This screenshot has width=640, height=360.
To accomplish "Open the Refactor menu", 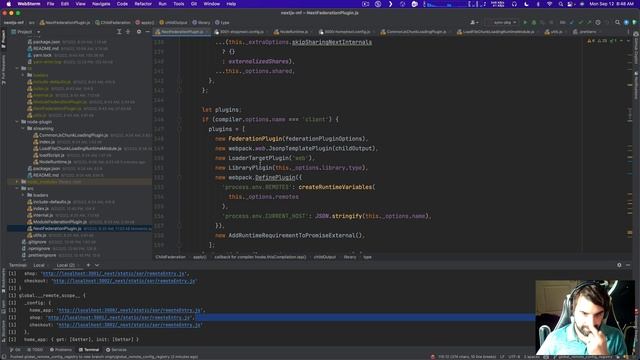I will (x=143, y=4).
